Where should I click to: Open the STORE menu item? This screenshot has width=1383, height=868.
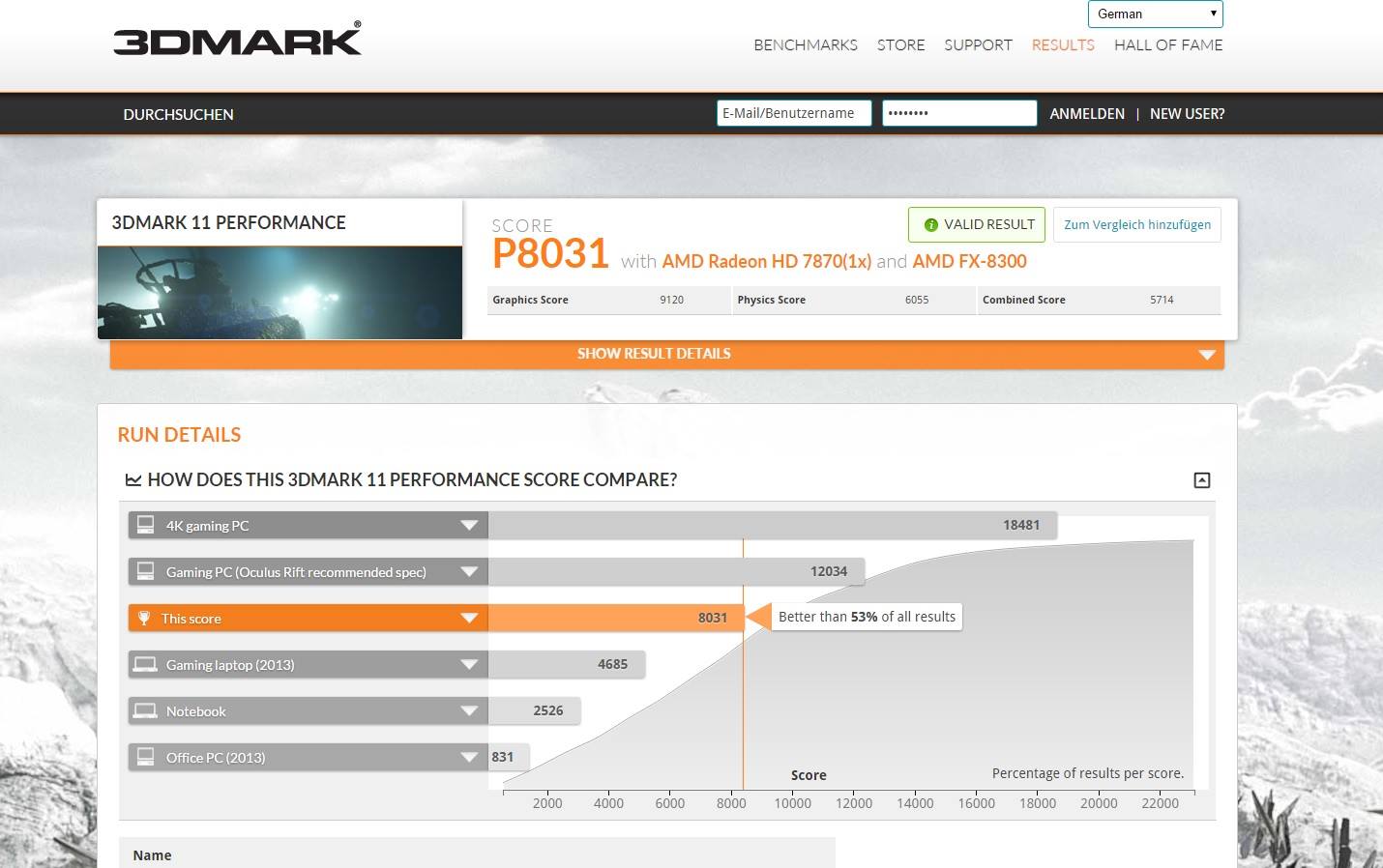click(900, 44)
